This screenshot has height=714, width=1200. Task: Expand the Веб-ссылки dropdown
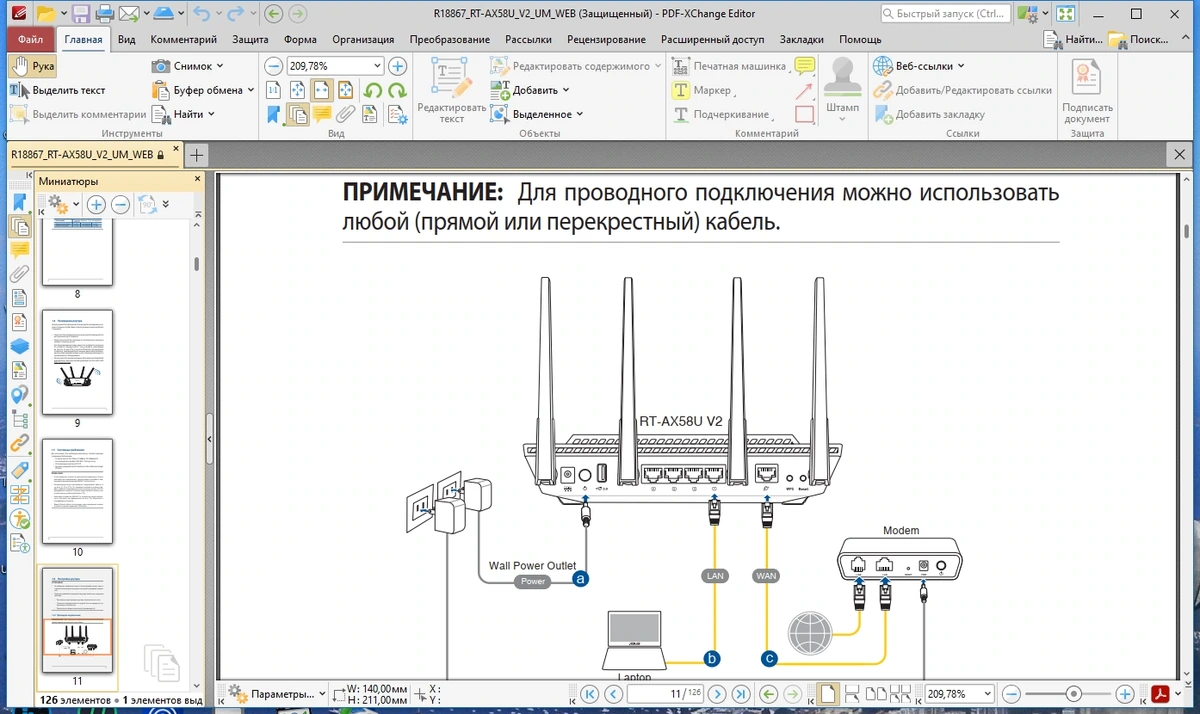[x=961, y=66]
